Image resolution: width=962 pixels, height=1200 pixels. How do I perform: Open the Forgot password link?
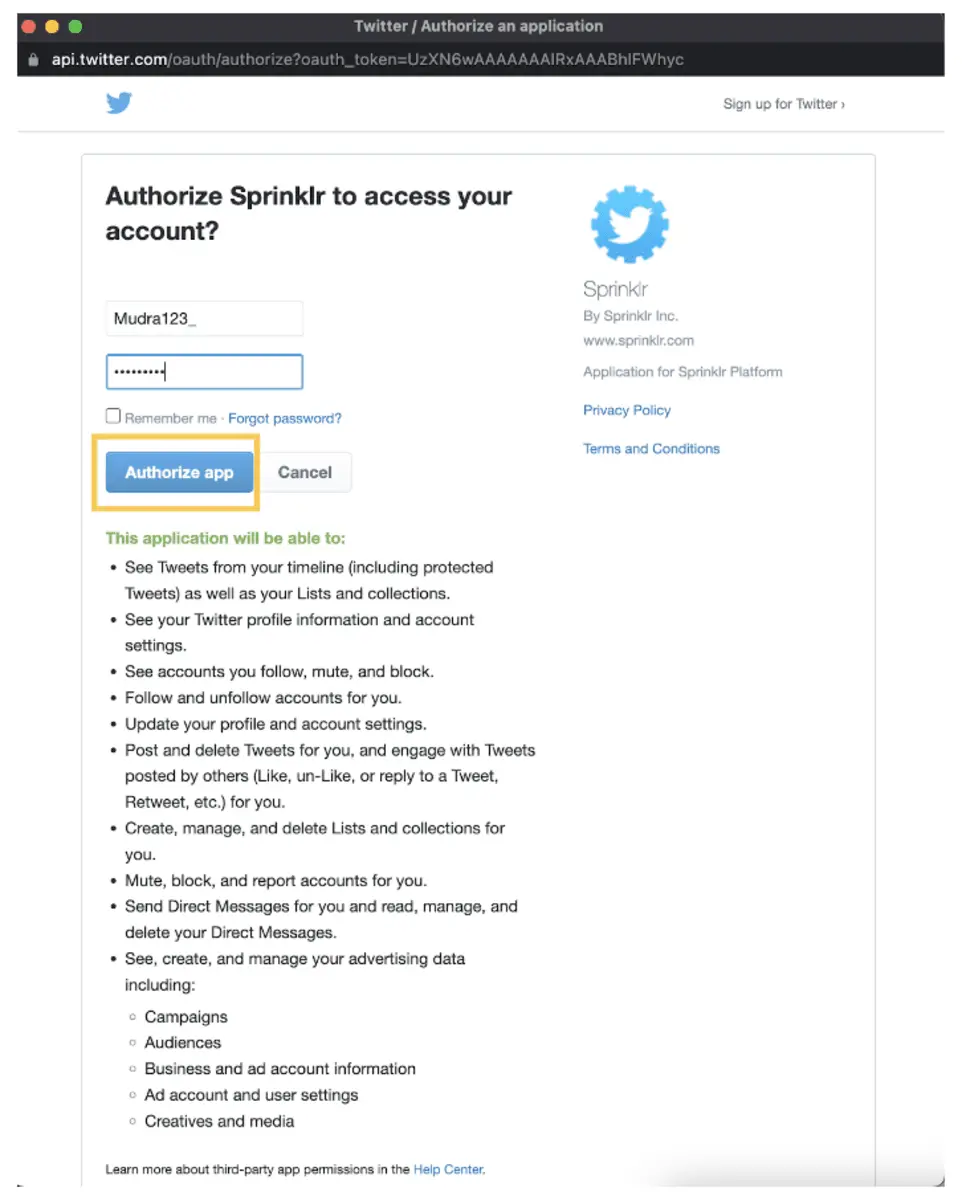[x=284, y=418]
